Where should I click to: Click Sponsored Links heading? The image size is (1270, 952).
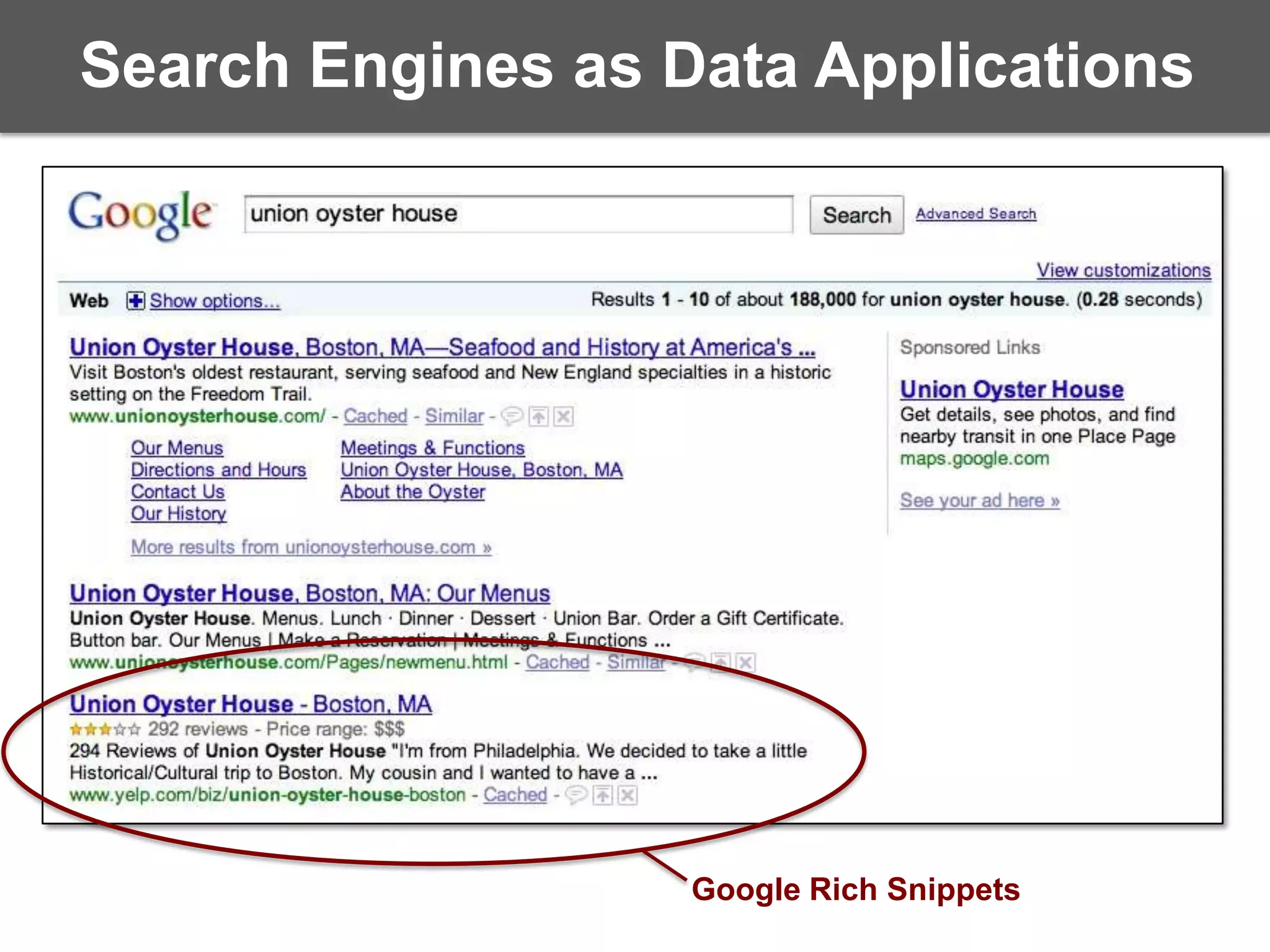[970, 348]
